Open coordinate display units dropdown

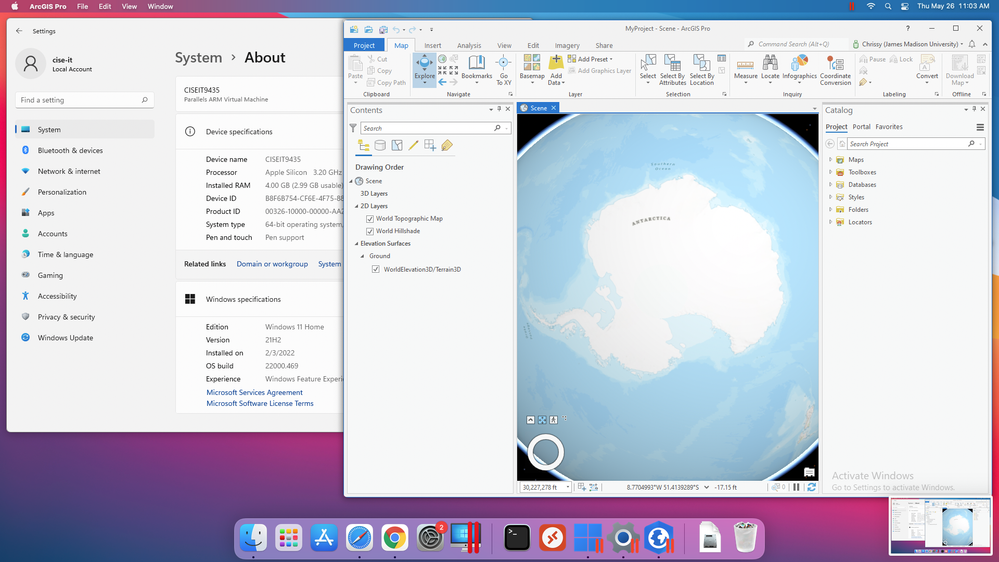pos(706,487)
